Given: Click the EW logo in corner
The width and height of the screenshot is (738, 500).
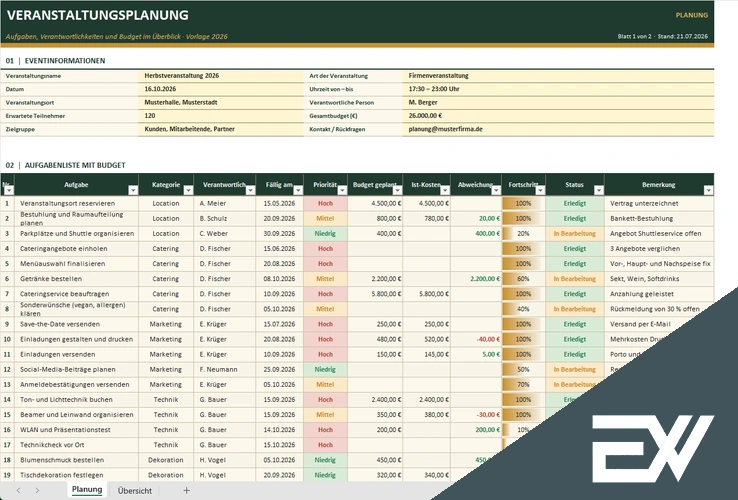Looking at the screenshot, I should [x=653, y=449].
